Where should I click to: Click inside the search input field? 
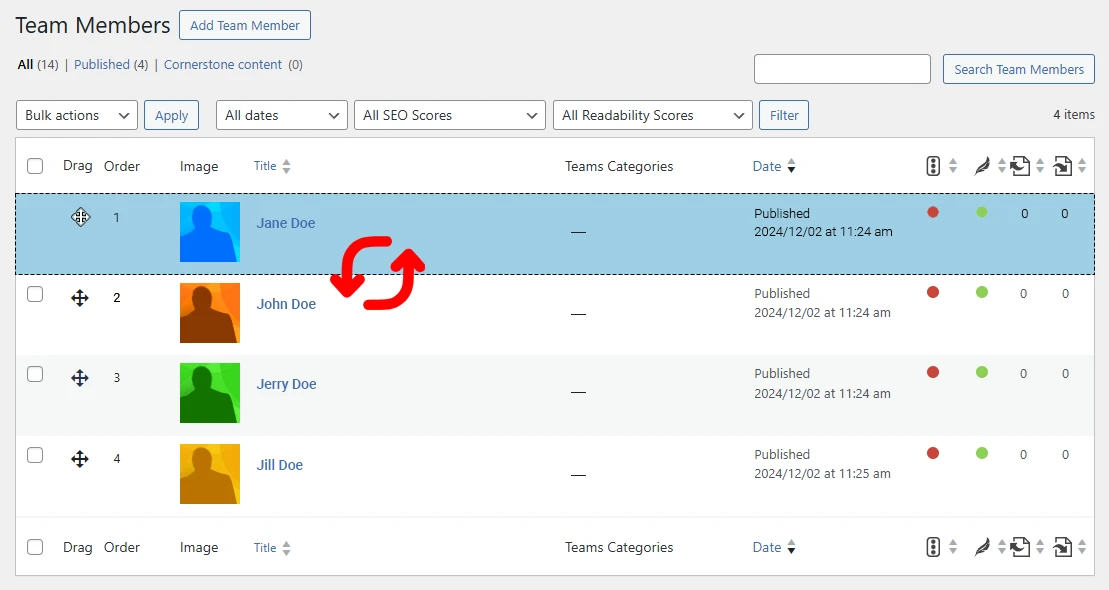[842, 69]
